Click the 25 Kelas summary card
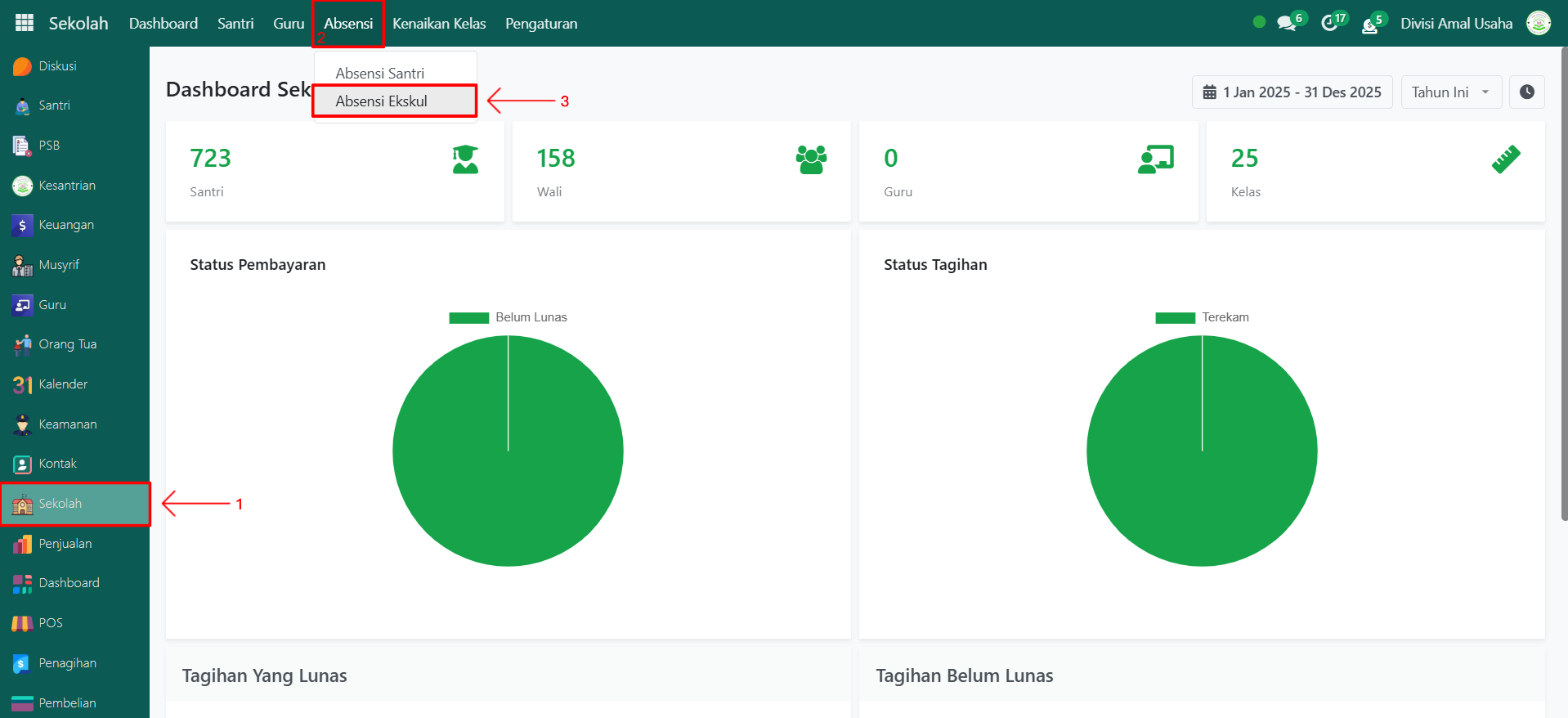The image size is (1568, 718). click(1374, 171)
